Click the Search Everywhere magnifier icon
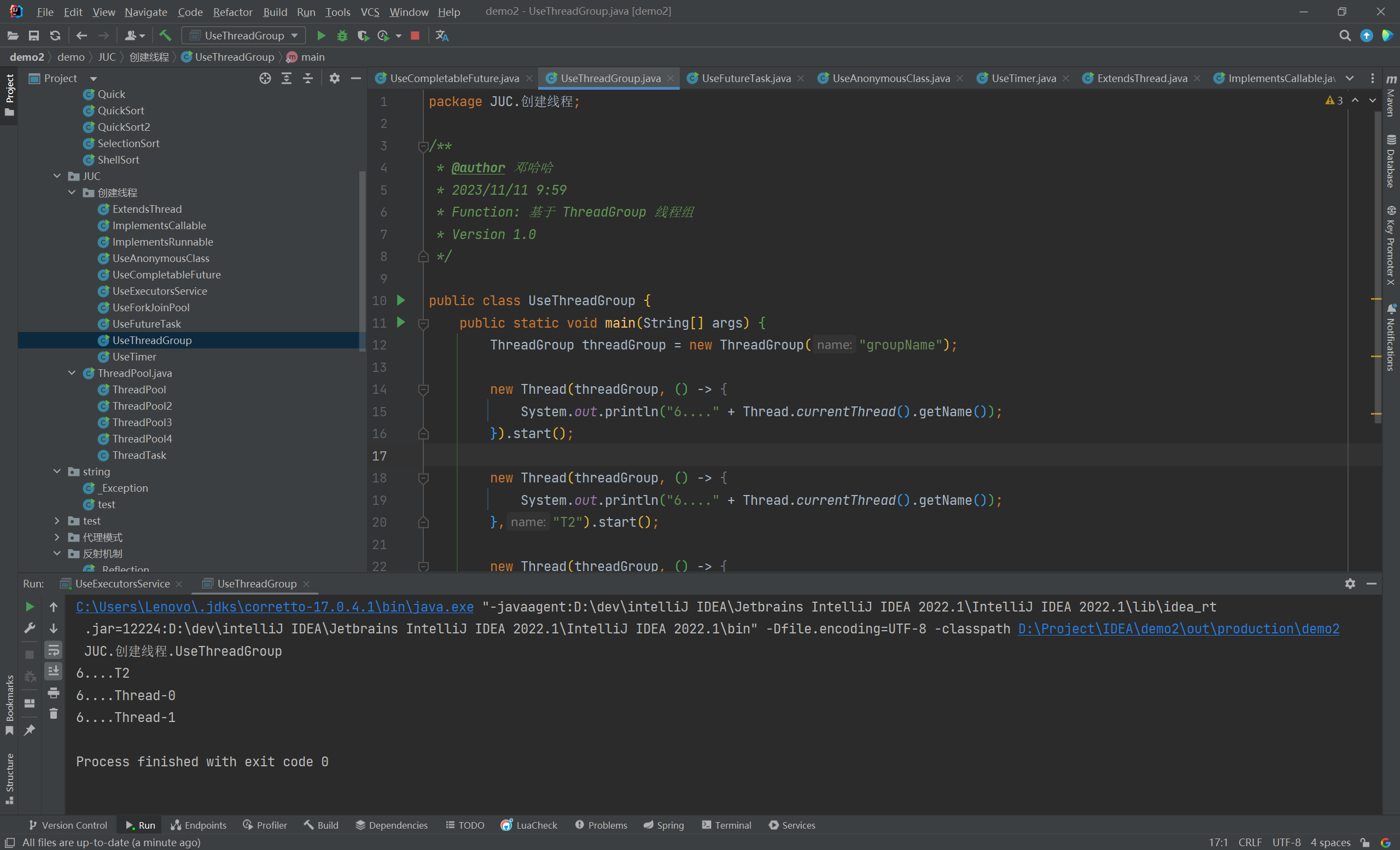The image size is (1400, 850). pyautogui.click(x=1345, y=35)
